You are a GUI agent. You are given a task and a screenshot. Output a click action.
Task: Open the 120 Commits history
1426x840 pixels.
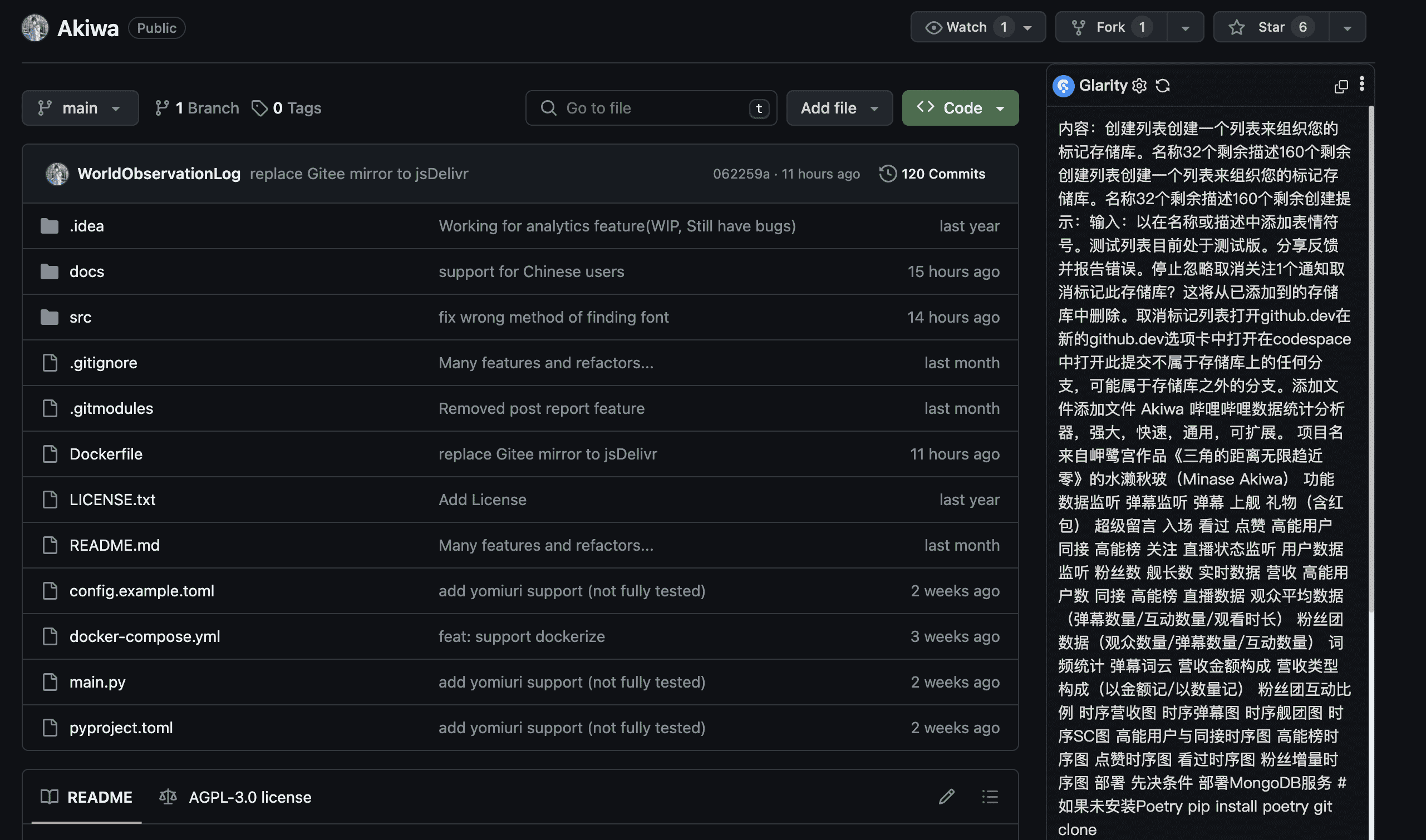pyautogui.click(x=932, y=174)
